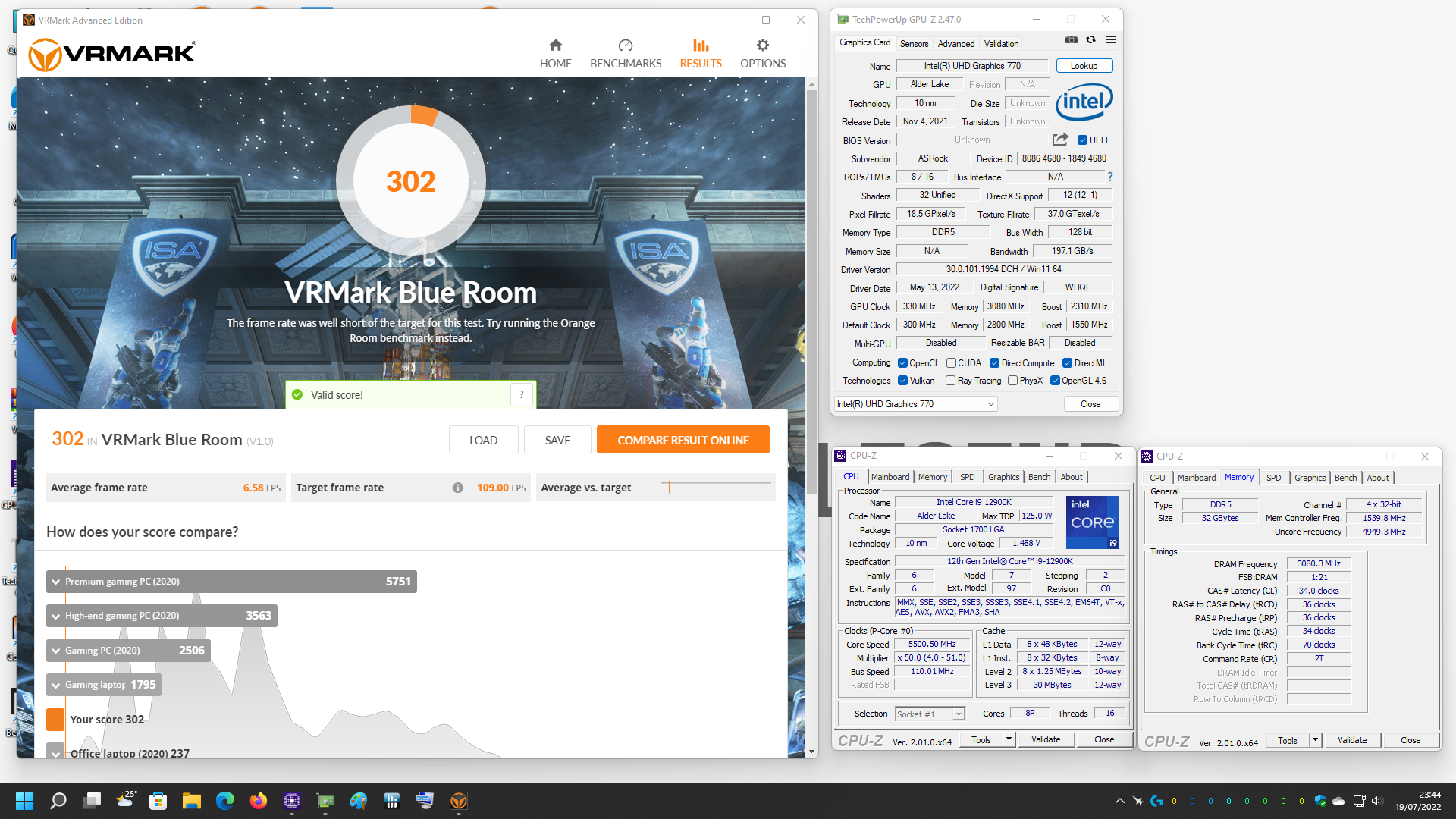Expand the Gaming laptop 1795 bar
Image resolution: width=1456 pixels, height=819 pixels.
point(104,685)
